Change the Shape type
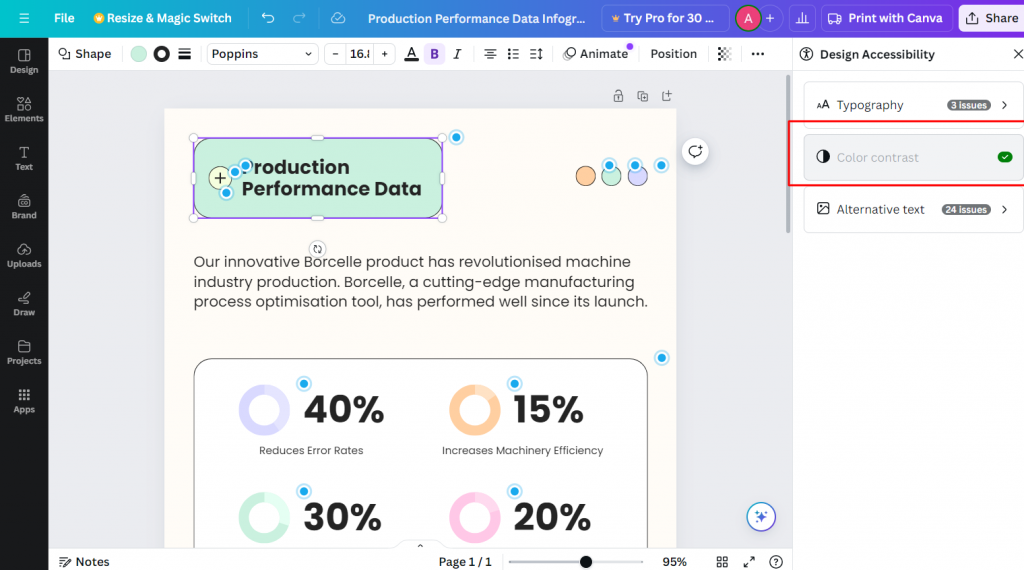This screenshot has width=1024, height=570. click(x=85, y=54)
